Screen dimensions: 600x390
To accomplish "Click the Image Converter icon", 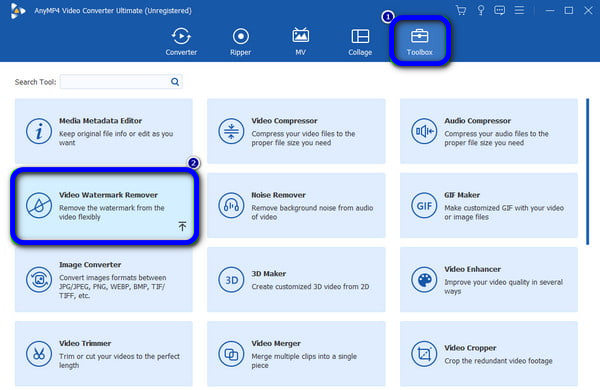I will 39,280.
